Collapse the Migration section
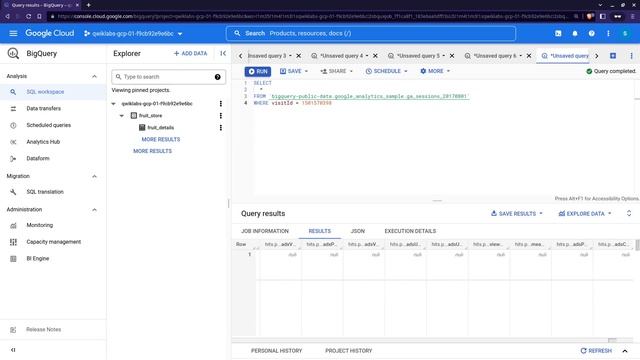 94,176
